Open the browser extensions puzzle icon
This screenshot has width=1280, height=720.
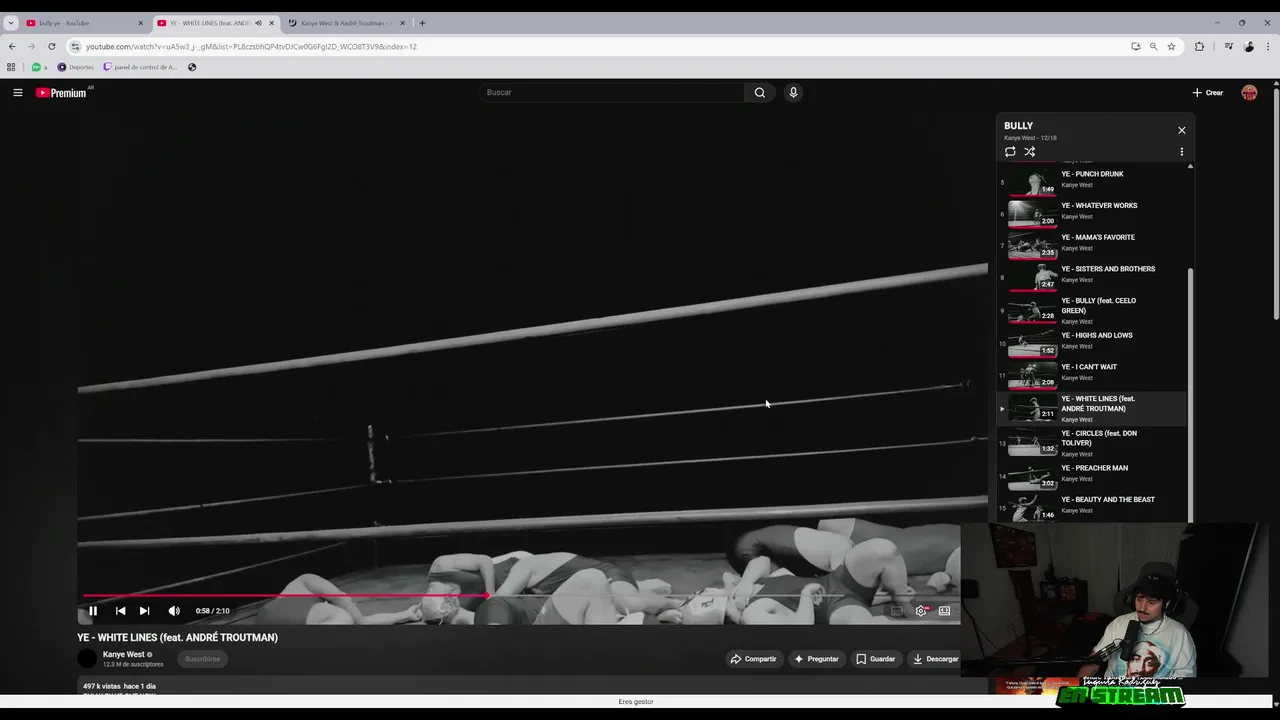click(1199, 46)
